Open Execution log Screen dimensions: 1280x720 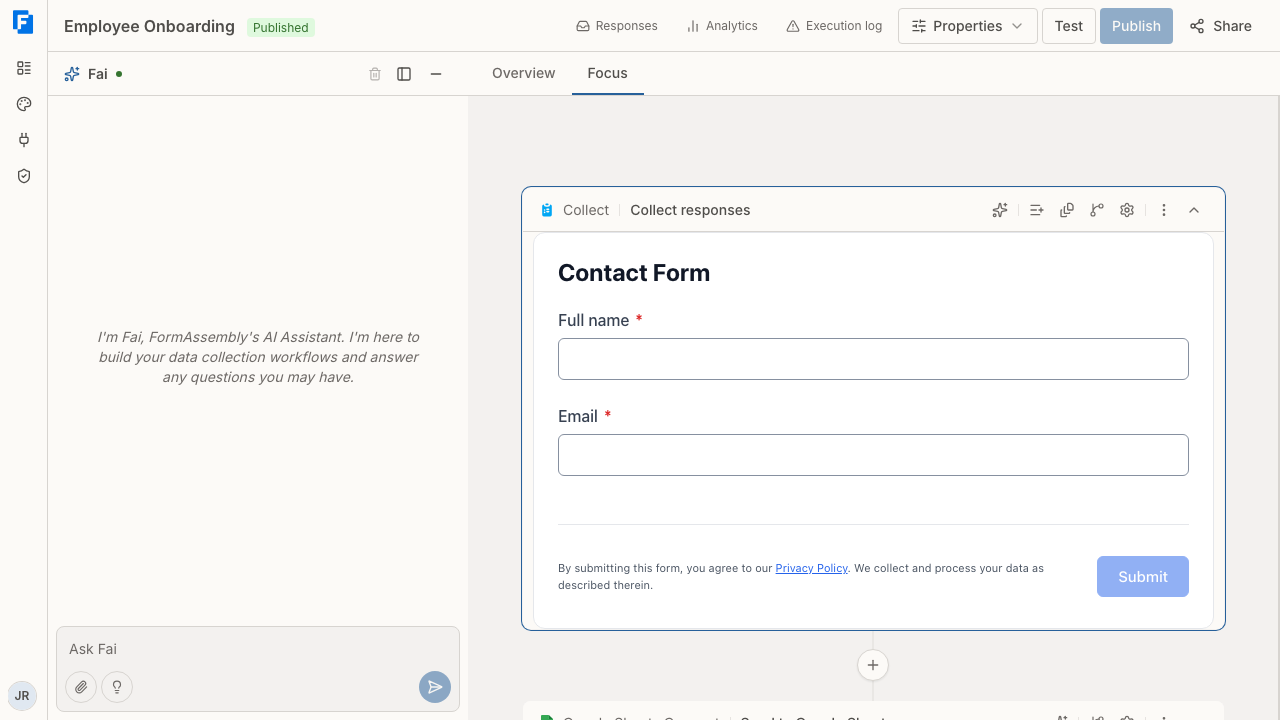[x=834, y=26]
